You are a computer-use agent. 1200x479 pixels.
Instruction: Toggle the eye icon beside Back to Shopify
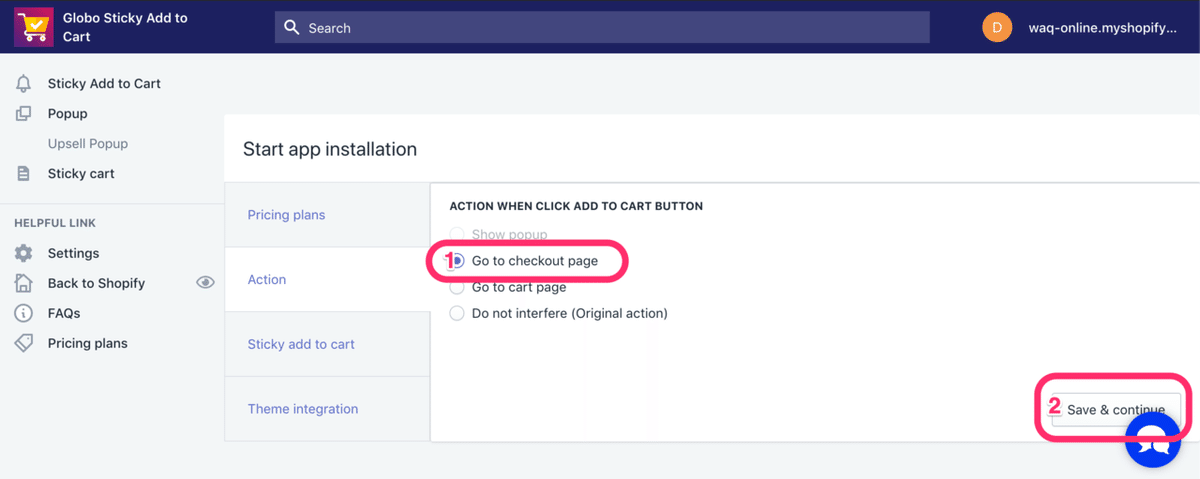pyautogui.click(x=205, y=283)
